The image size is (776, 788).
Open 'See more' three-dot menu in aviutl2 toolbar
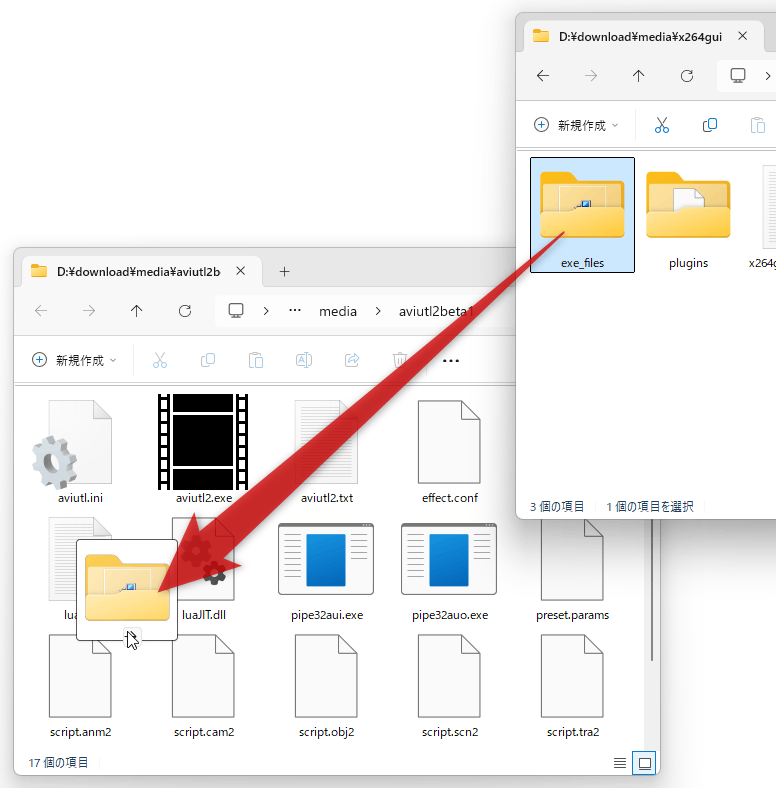click(451, 361)
